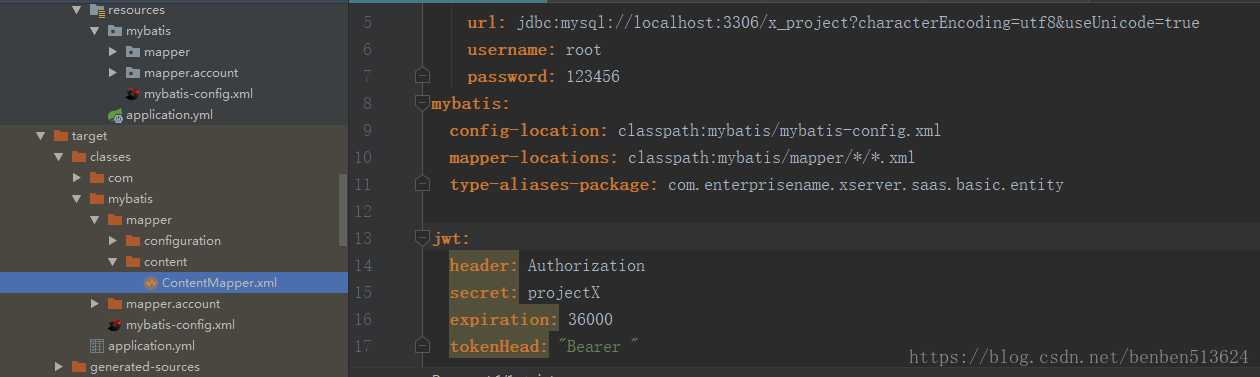Expand the com folder under classes
This screenshot has width=1260, height=377.
tap(77, 178)
